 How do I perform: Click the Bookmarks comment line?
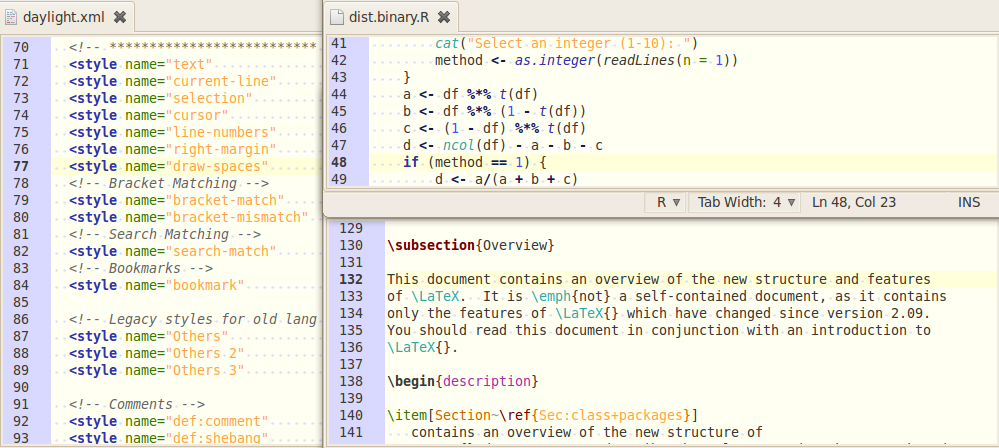pos(141,268)
